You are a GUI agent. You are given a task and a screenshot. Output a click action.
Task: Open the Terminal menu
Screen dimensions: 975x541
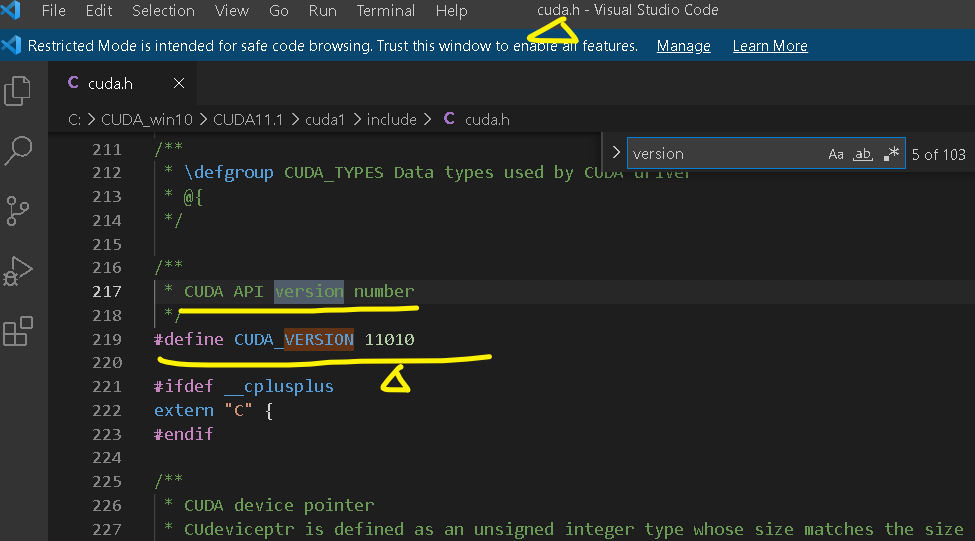coord(386,11)
